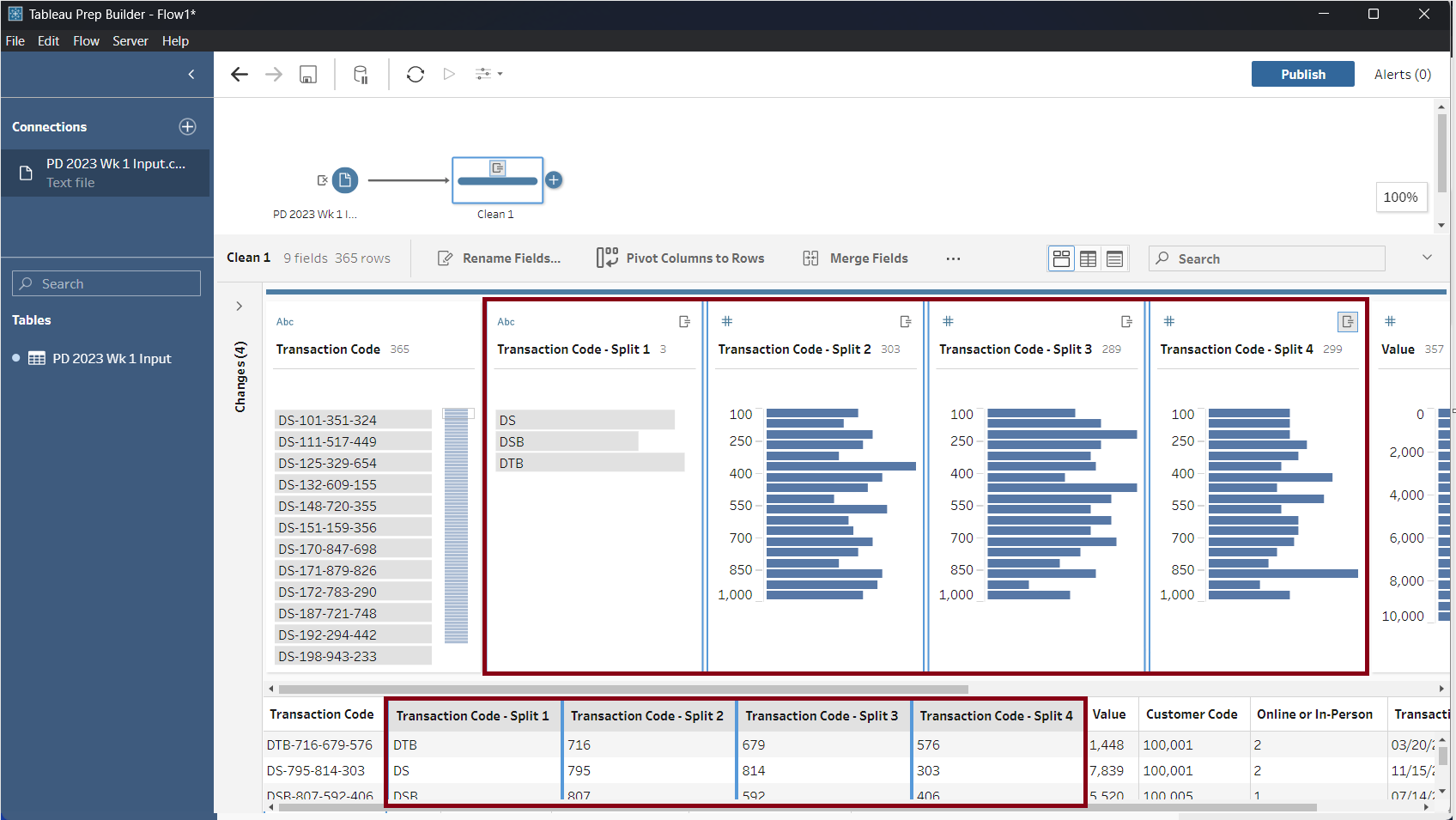
Task: Click the Publish button
Action: point(1302,75)
